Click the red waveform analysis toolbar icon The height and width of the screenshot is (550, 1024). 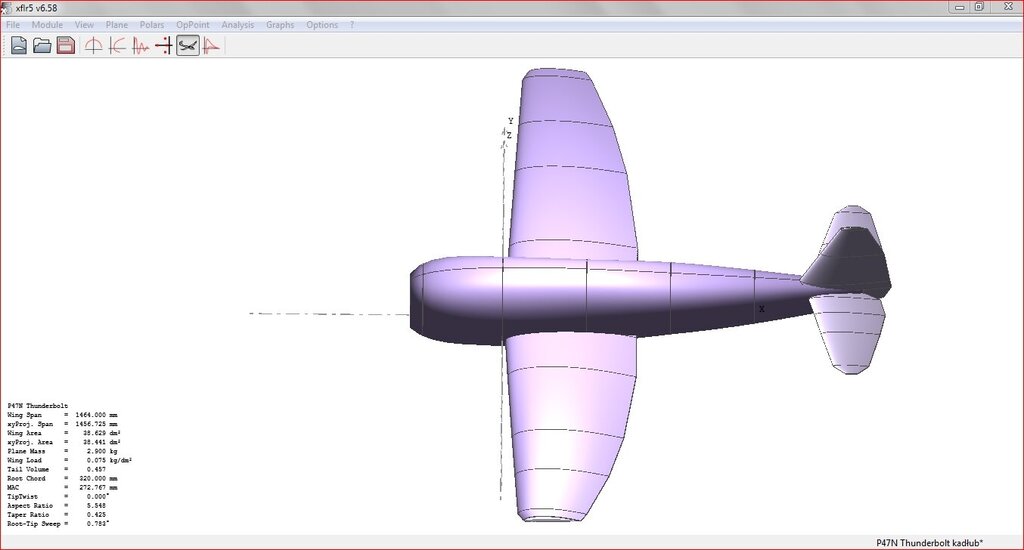pyautogui.click(x=141, y=45)
